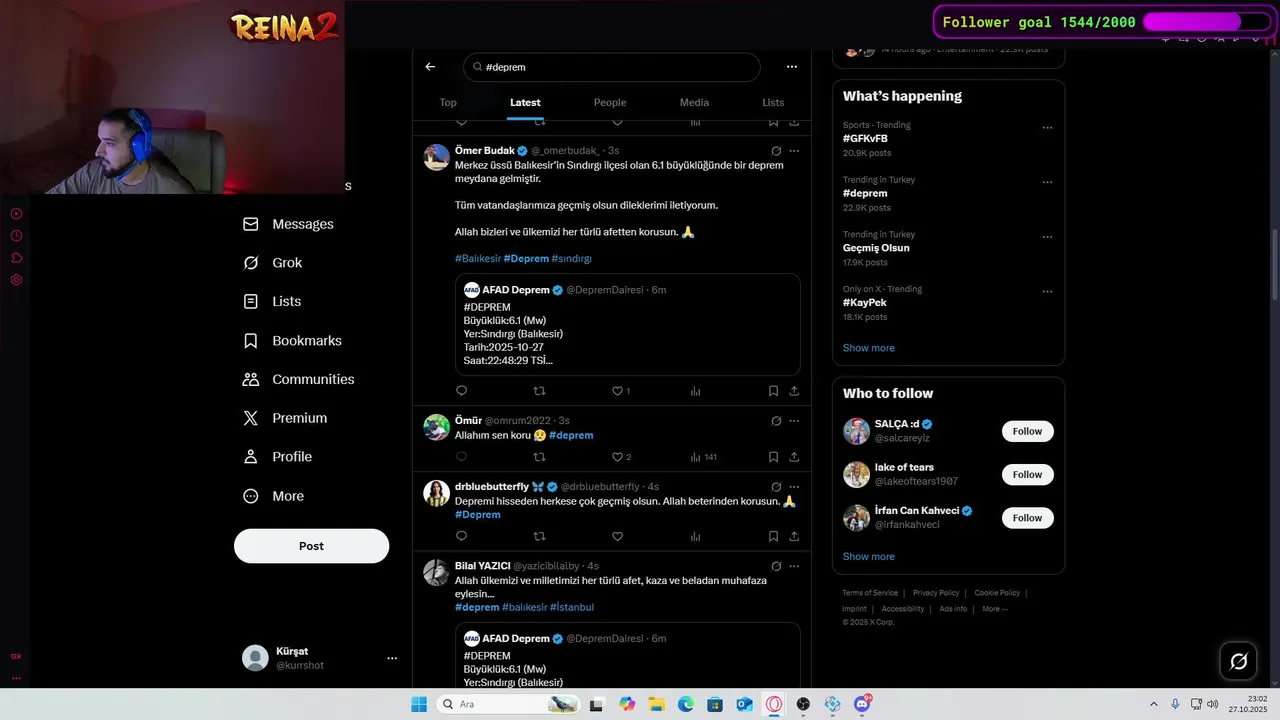The height and width of the screenshot is (720, 1280).
Task: Reply to drbluebutterfly's tweet
Action: (461, 537)
